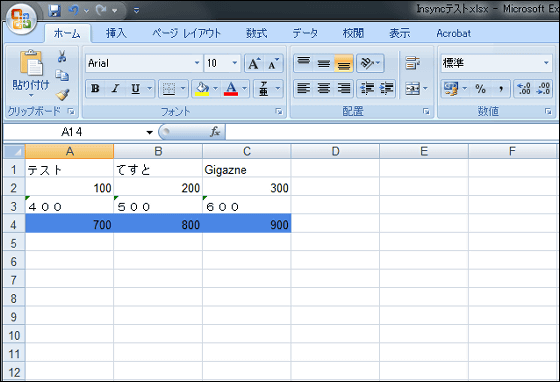The width and height of the screenshot is (560, 382).
Task: Toggle underline formatting
Action: (x=136, y=89)
